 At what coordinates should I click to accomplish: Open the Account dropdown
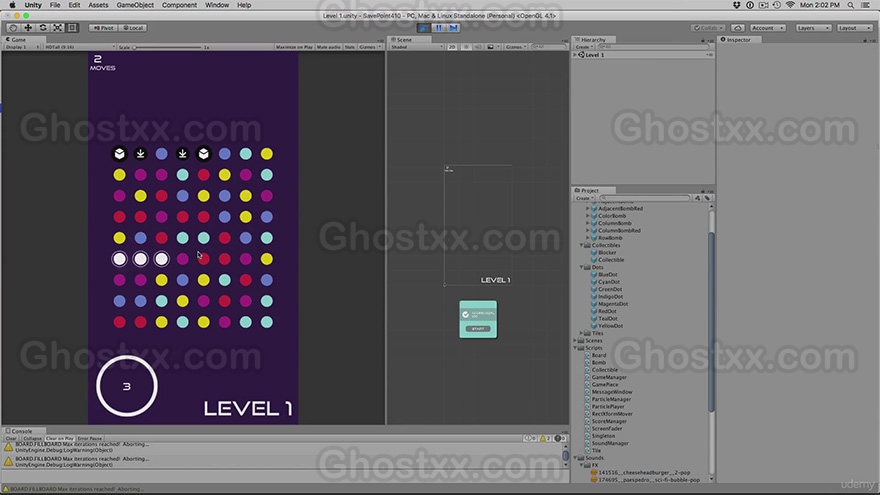coord(767,28)
